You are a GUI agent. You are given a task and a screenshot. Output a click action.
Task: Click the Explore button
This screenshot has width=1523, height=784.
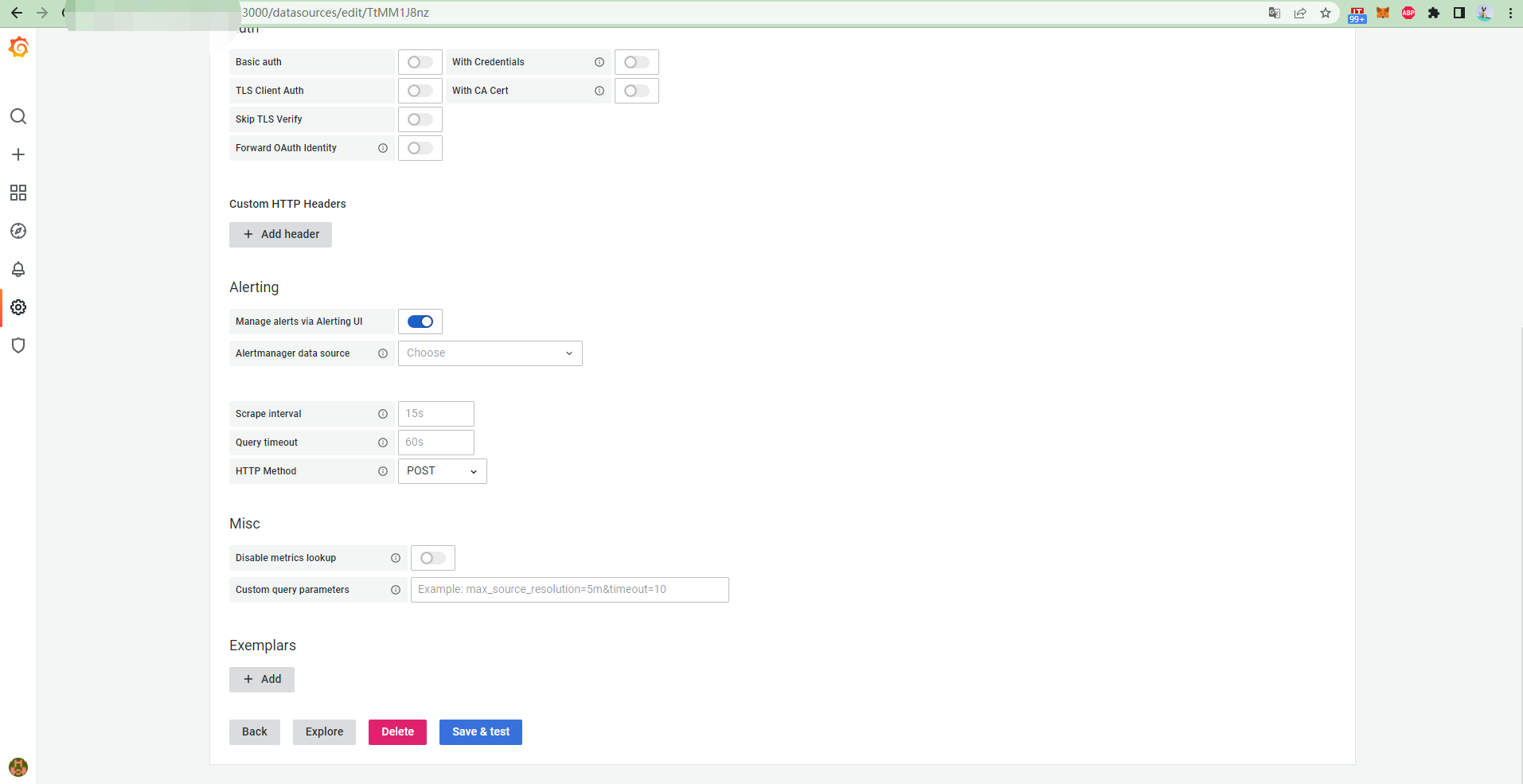pos(324,732)
